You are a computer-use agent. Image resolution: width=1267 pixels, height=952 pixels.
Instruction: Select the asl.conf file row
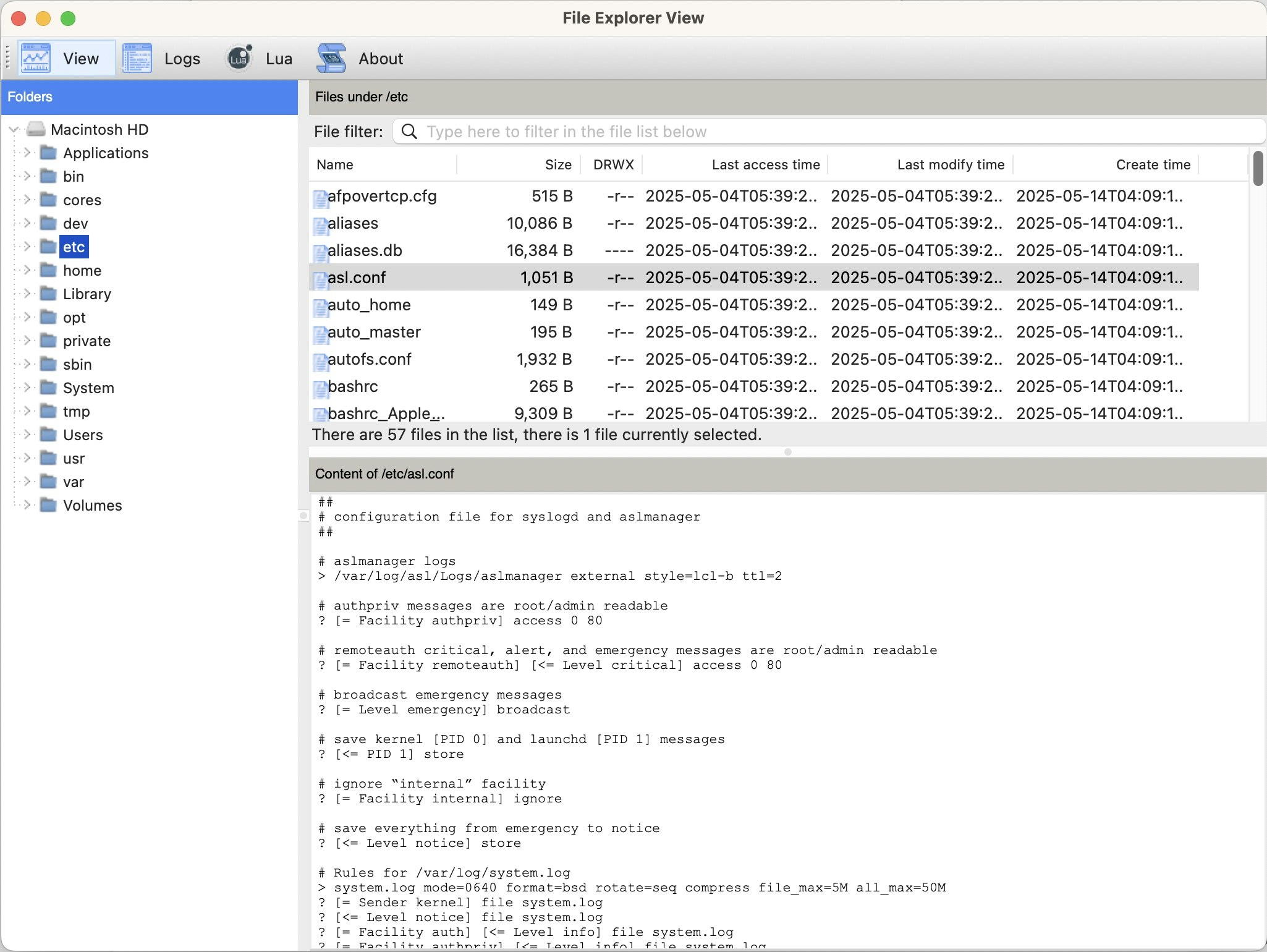point(754,278)
